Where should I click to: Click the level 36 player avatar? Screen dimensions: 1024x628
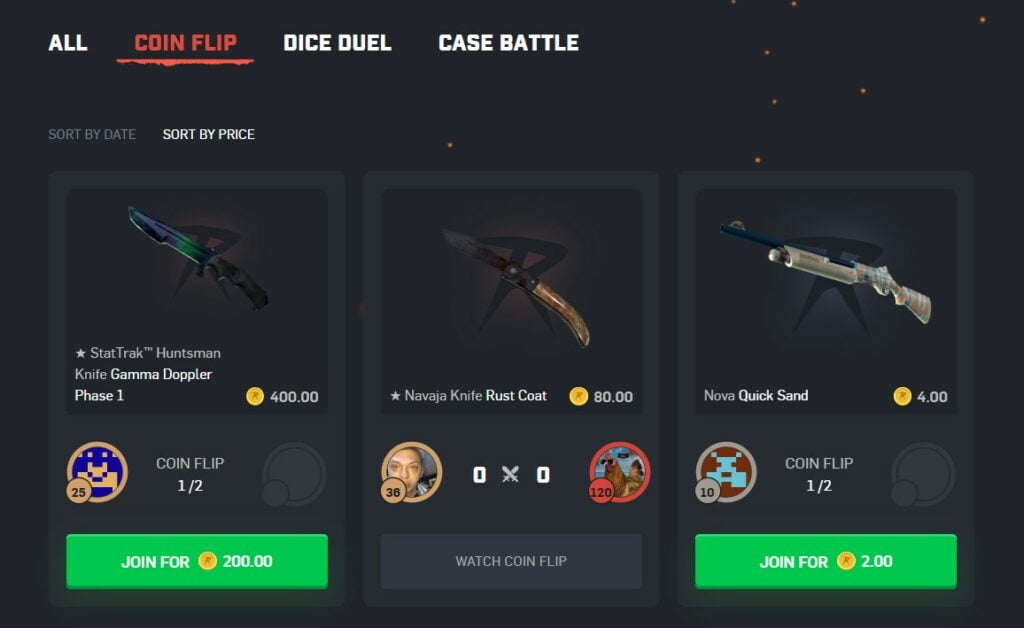[412, 472]
